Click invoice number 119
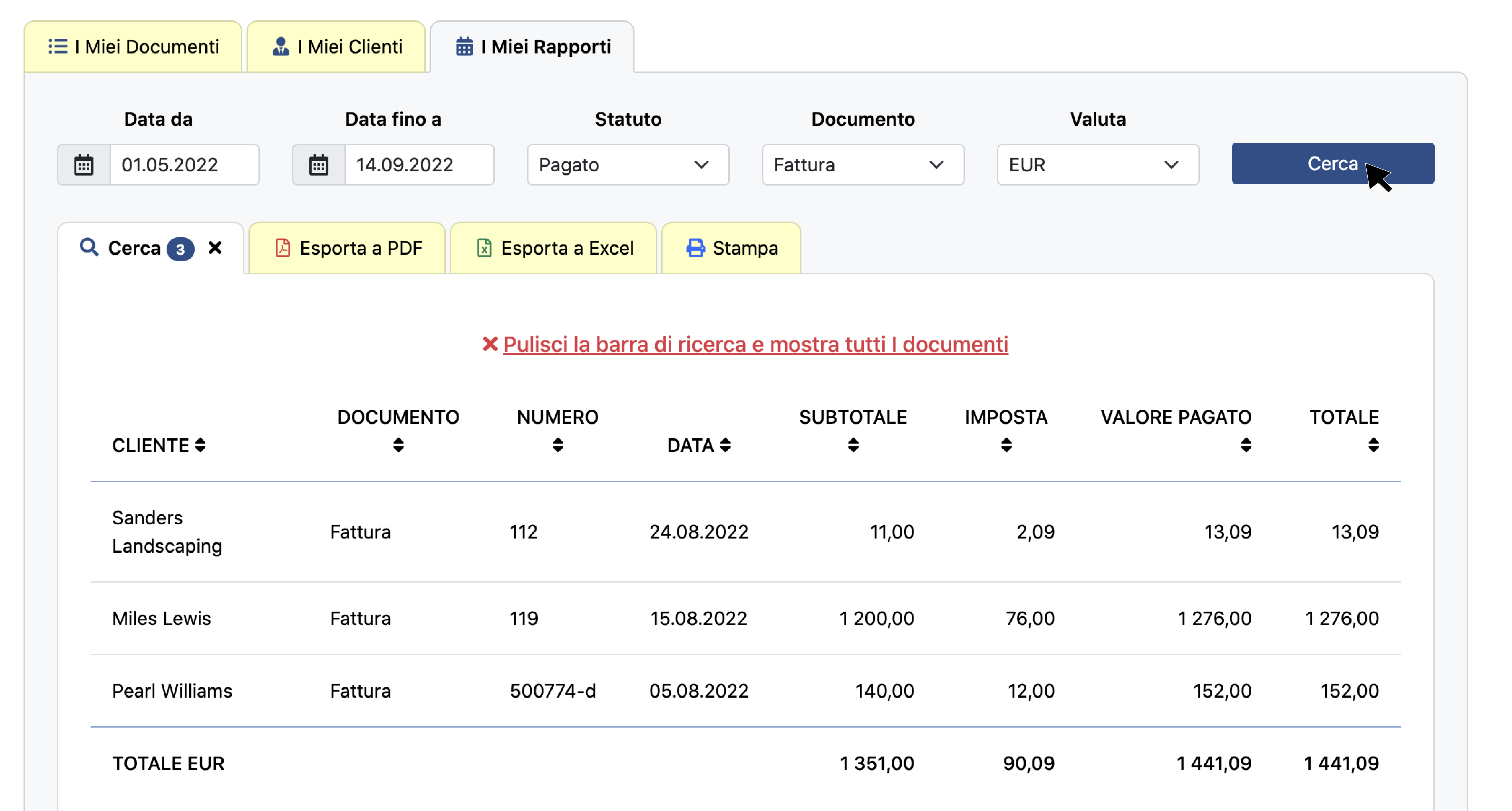The height and width of the screenshot is (811, 1512). pyautogui.click(x=524, y=618)
